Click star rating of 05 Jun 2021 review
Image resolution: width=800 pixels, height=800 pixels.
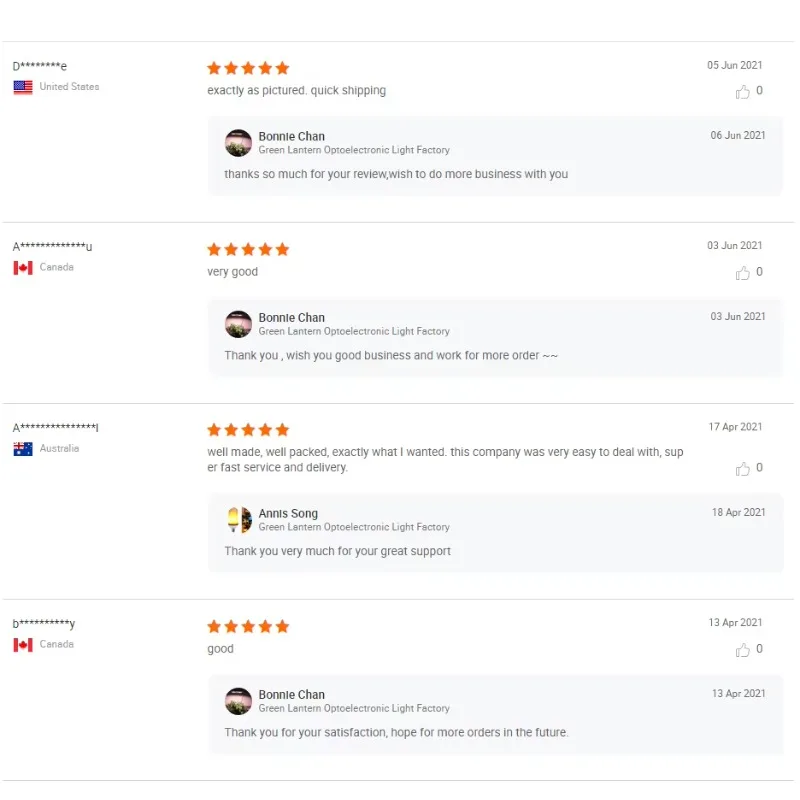(248, 68)
